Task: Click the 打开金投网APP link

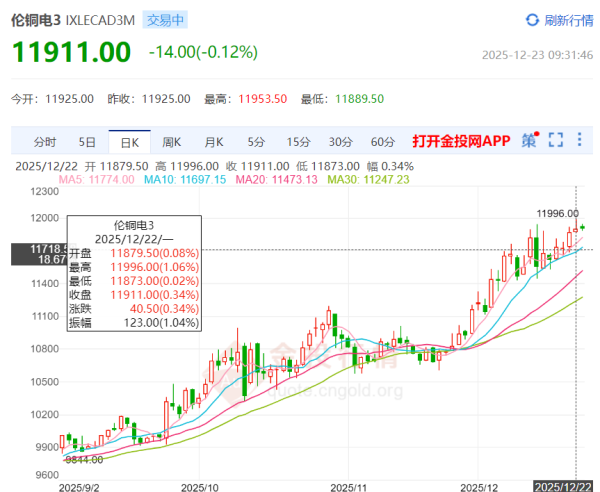Action: click(x=461, y=141)
